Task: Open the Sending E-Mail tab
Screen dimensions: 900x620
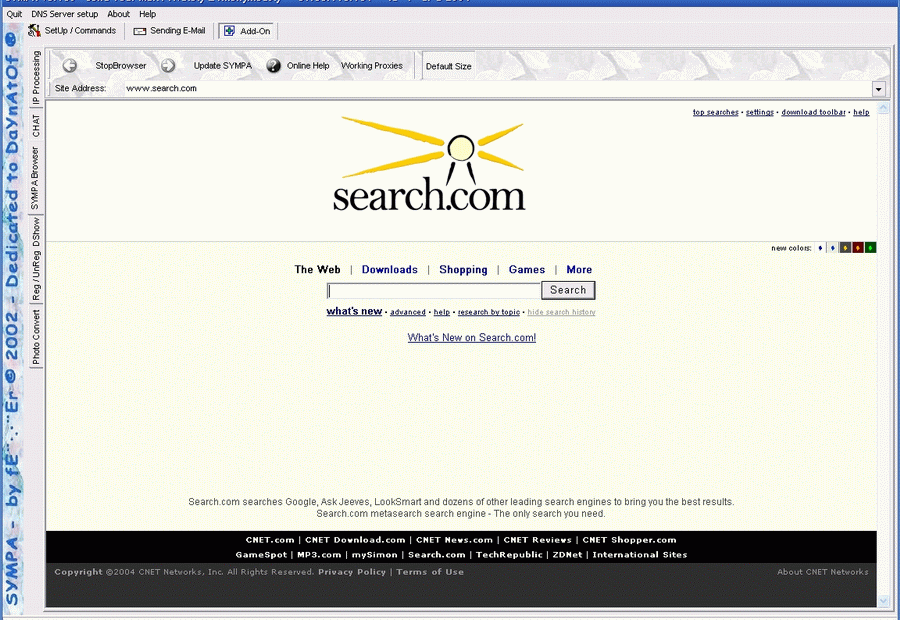Action: (169, 31)
